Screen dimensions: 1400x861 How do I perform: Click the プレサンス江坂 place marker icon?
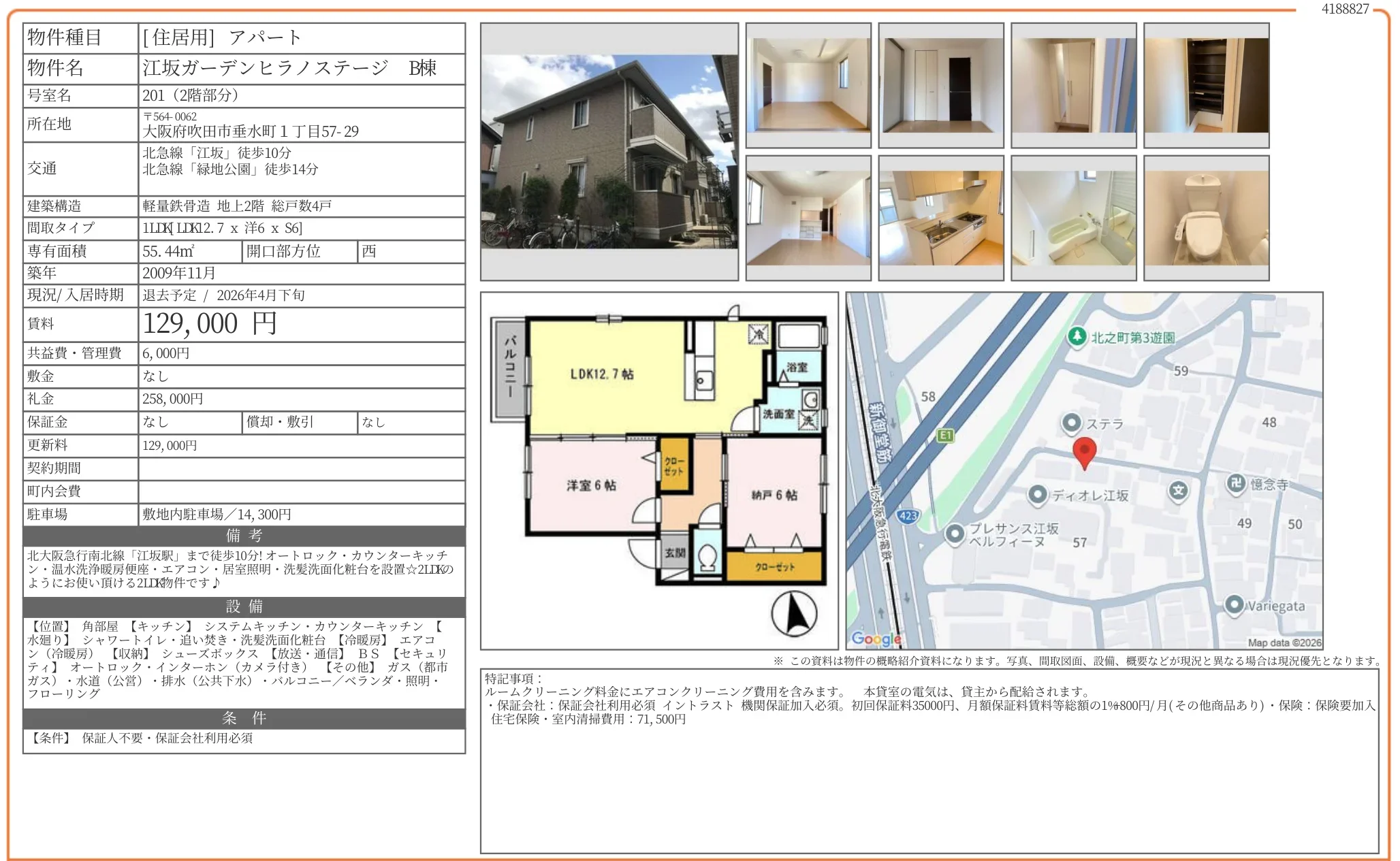pos(955,534)
